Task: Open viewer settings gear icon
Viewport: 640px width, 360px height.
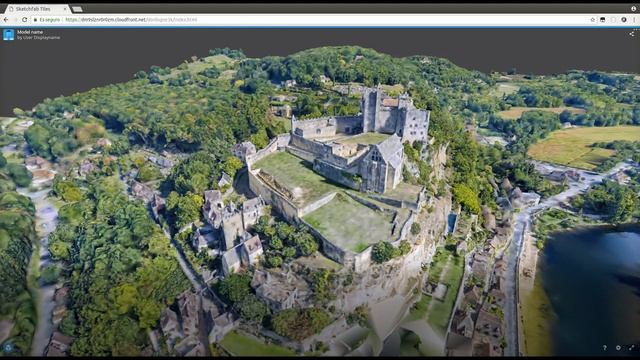Action: (x=618, y=348)
